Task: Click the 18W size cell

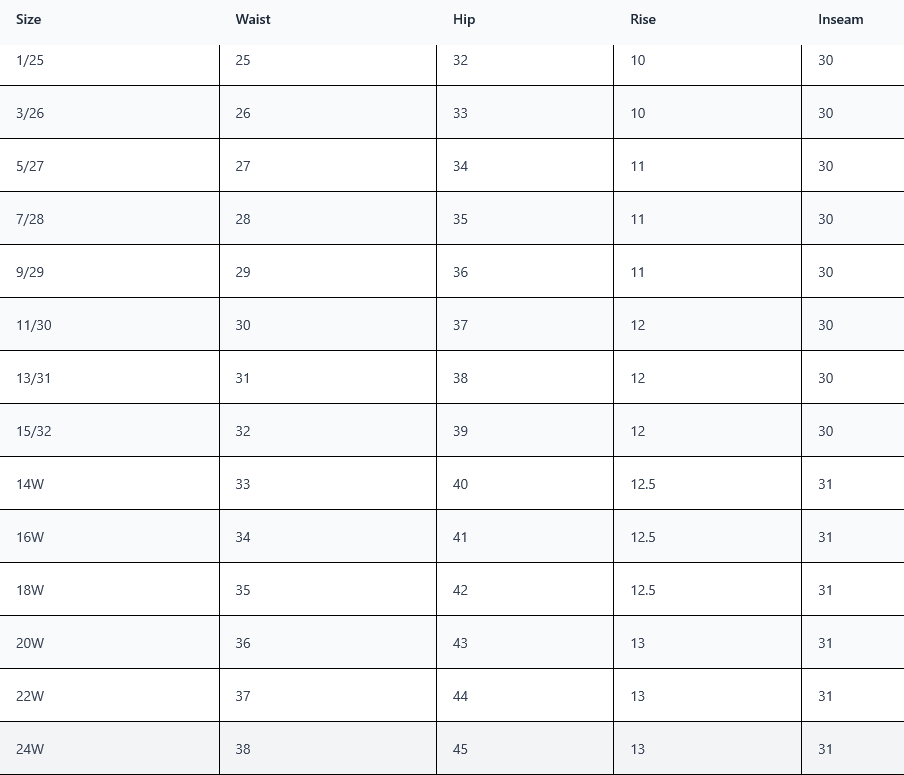Action: coord(109,590)
